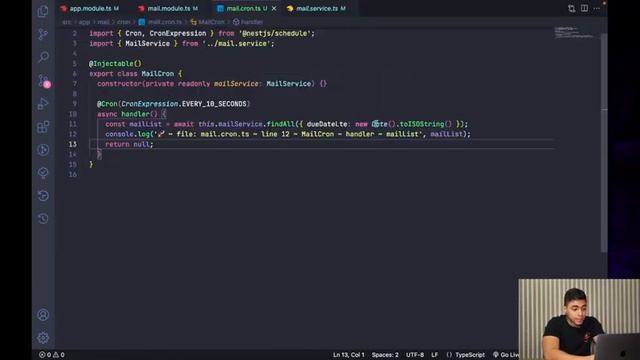Click the Open Changes icon in editor toolbar
The width and height of the screenshot is (640, 360).
[x=571, y=8]
